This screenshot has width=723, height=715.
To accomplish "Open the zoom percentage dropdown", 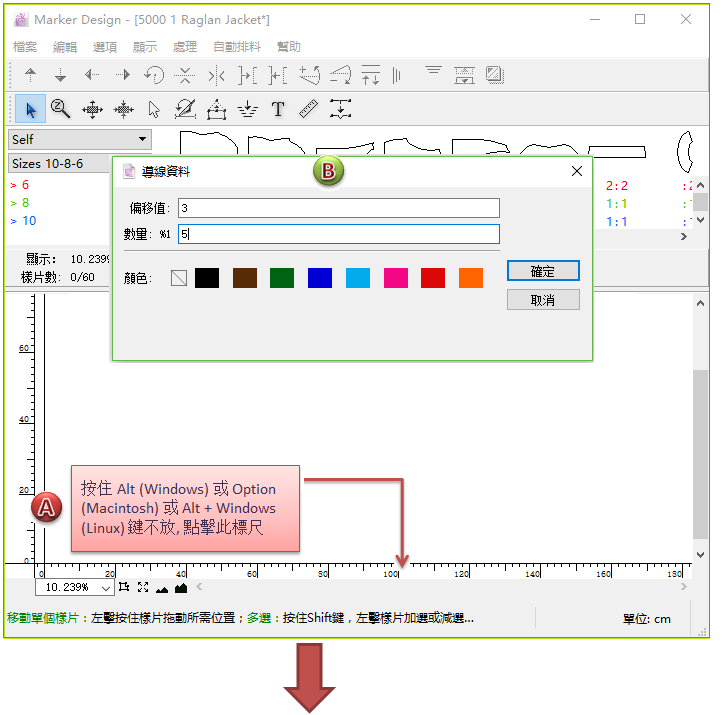I will tap(107, 588).
